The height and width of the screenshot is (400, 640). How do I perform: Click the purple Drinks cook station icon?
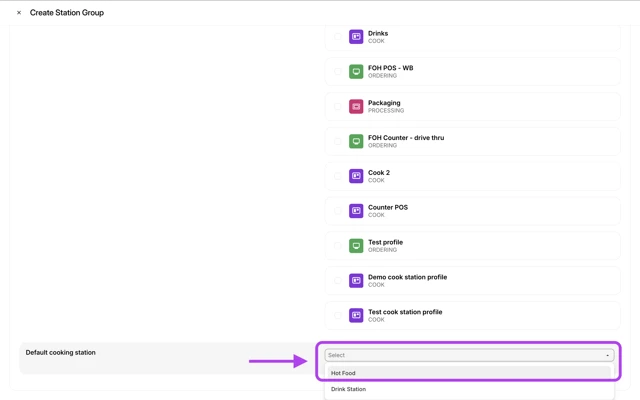click(356, 37)
